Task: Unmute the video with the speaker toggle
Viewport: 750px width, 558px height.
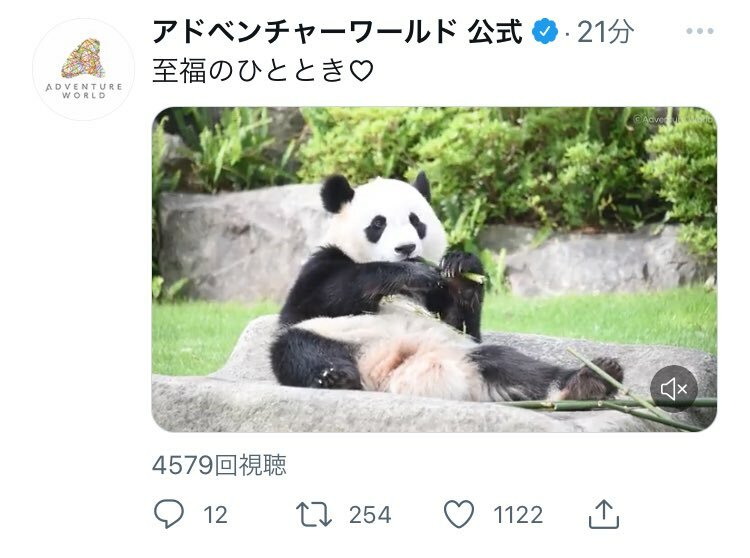Action: (x=674, y=389)
